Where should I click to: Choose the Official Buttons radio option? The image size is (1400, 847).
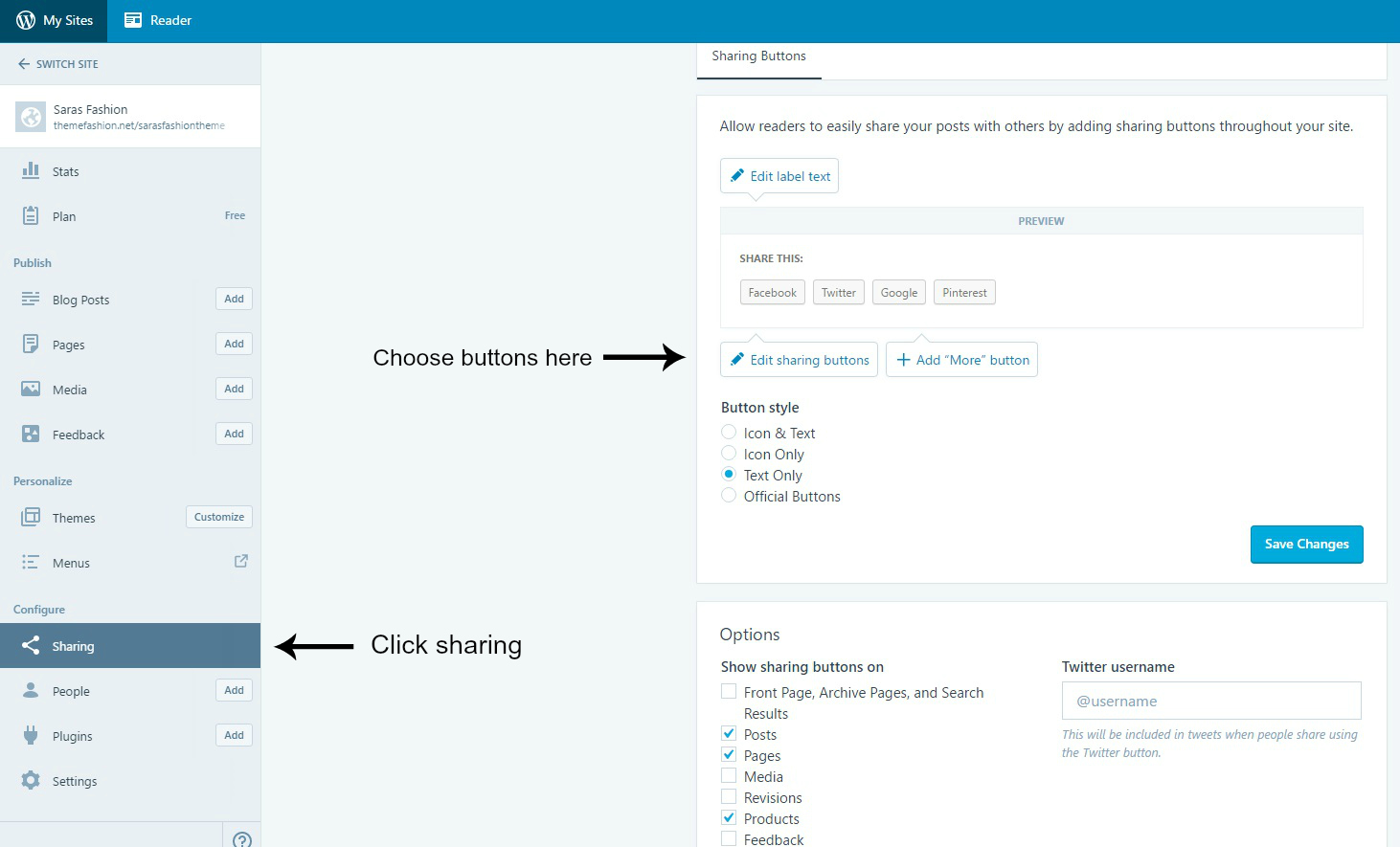pyautogui.click(x=729, y=496)
